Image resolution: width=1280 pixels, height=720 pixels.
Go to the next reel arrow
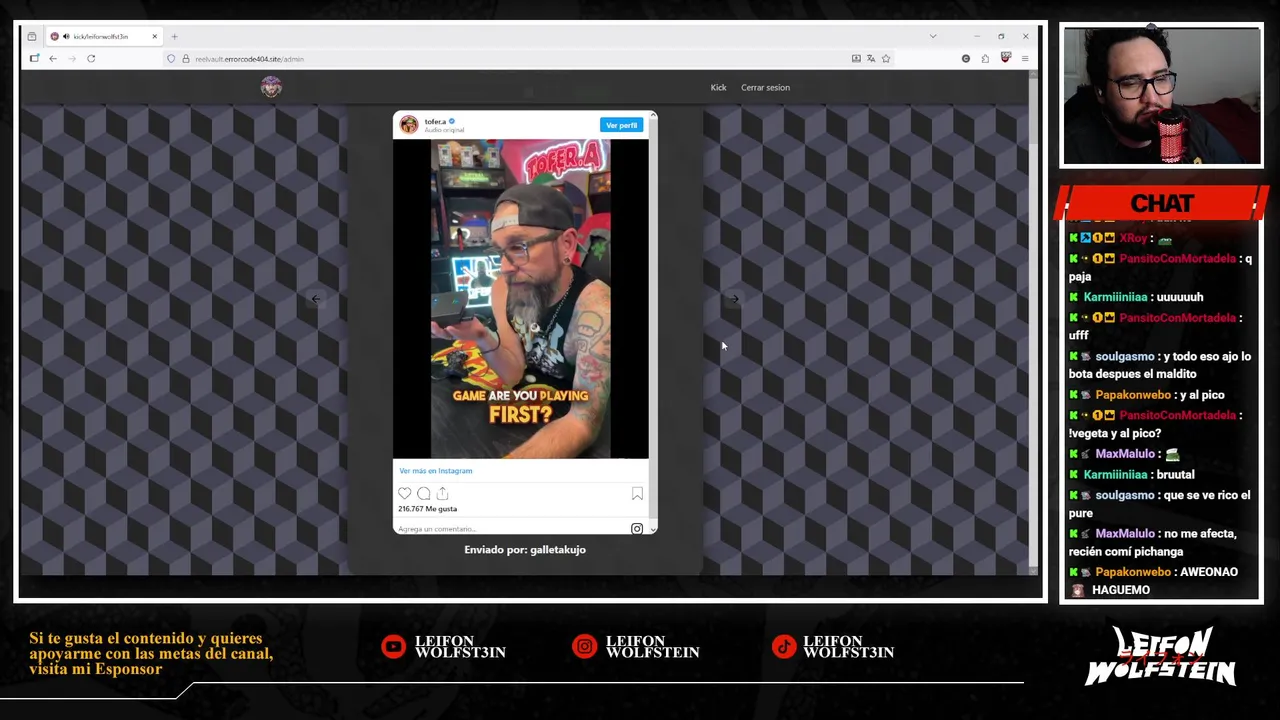pyautogui.click(x=734, y=298)
